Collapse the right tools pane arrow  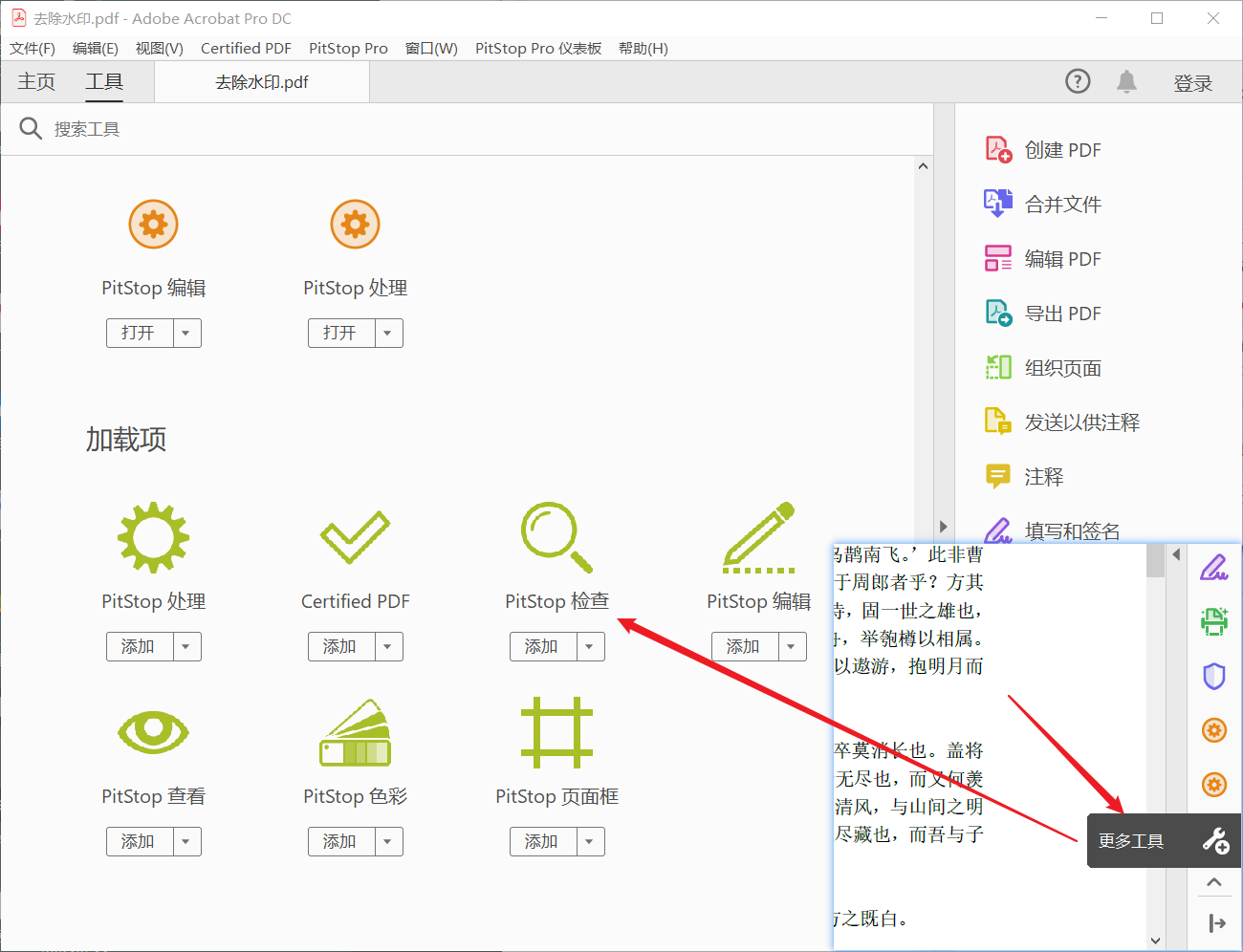[x=943, y=527]
